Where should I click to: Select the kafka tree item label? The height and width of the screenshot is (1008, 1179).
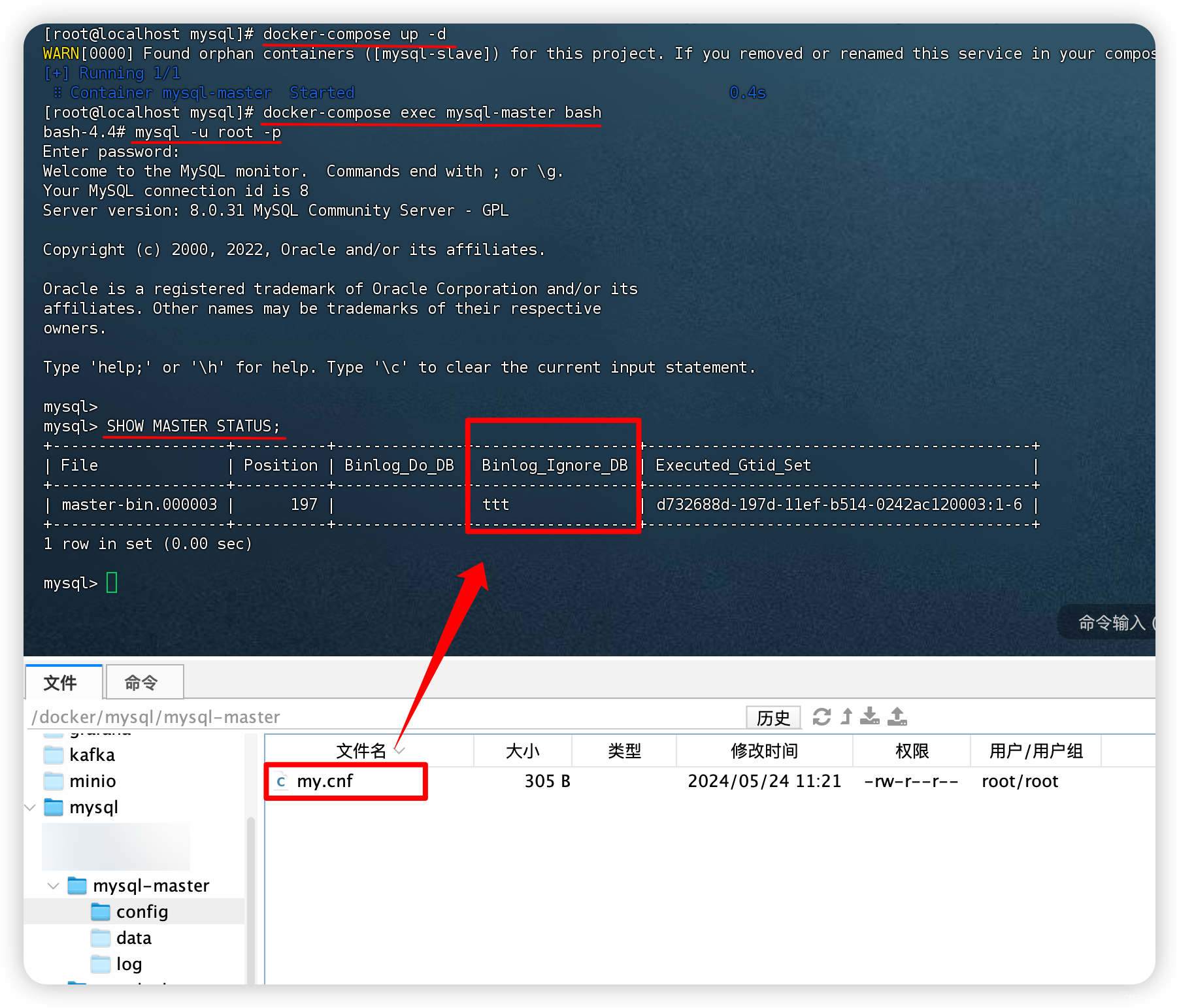[x=92, y=755]
